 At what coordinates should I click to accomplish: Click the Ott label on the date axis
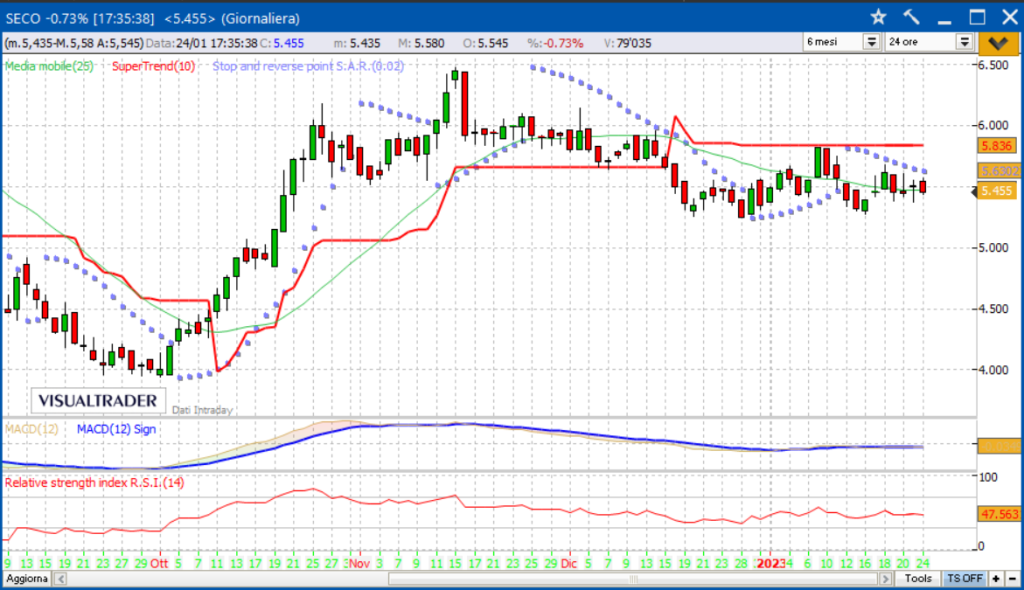pos(159,563)
